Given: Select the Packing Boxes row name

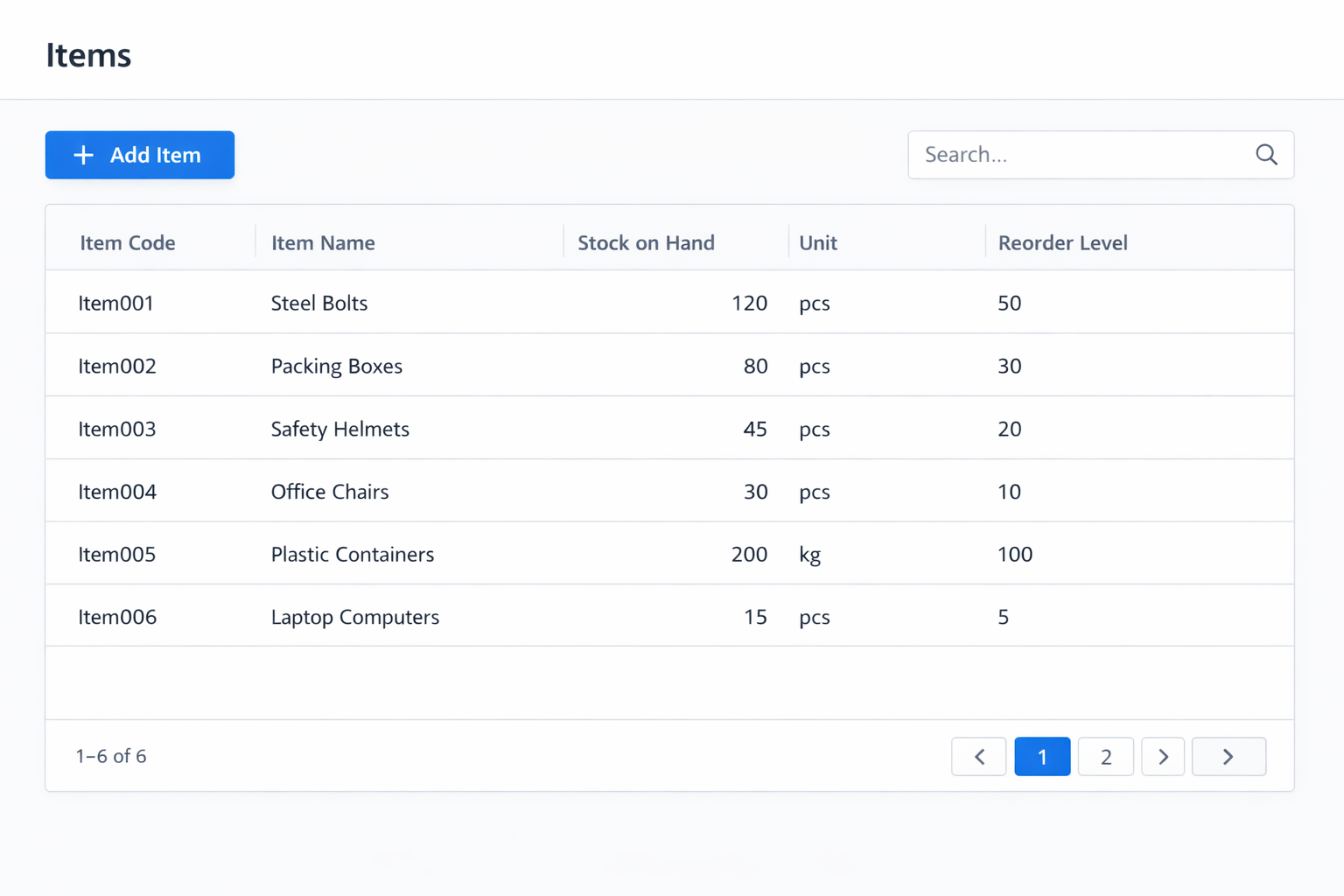Looking at the screenshot, I should coord(337,367).
